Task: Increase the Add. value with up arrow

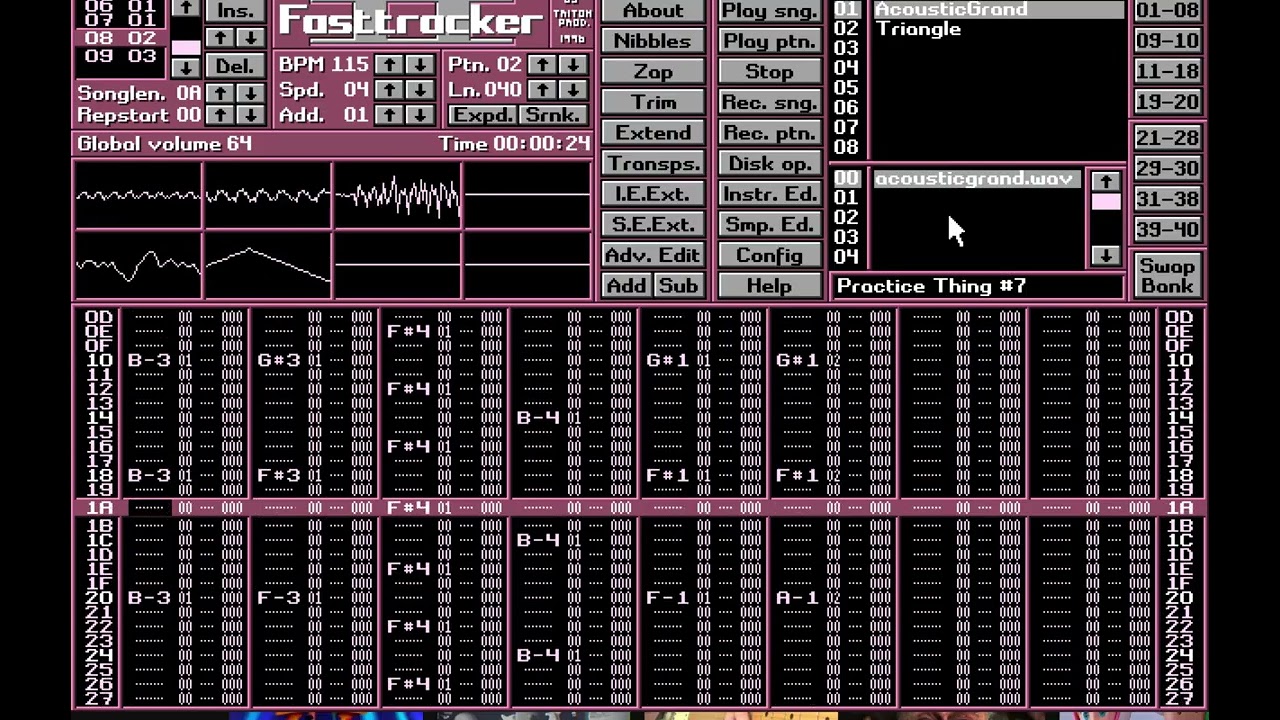Action: (388, 115)
